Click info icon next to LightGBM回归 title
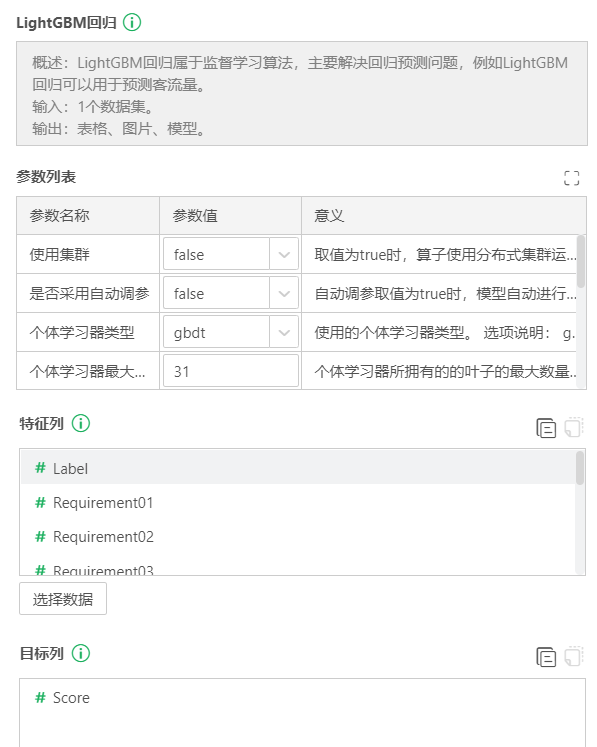 click(132, 22)
